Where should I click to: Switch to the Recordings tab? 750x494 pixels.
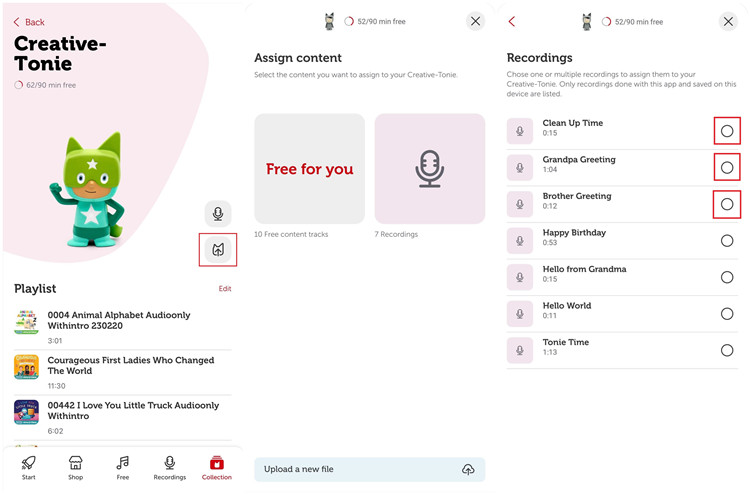coord(170,468)
